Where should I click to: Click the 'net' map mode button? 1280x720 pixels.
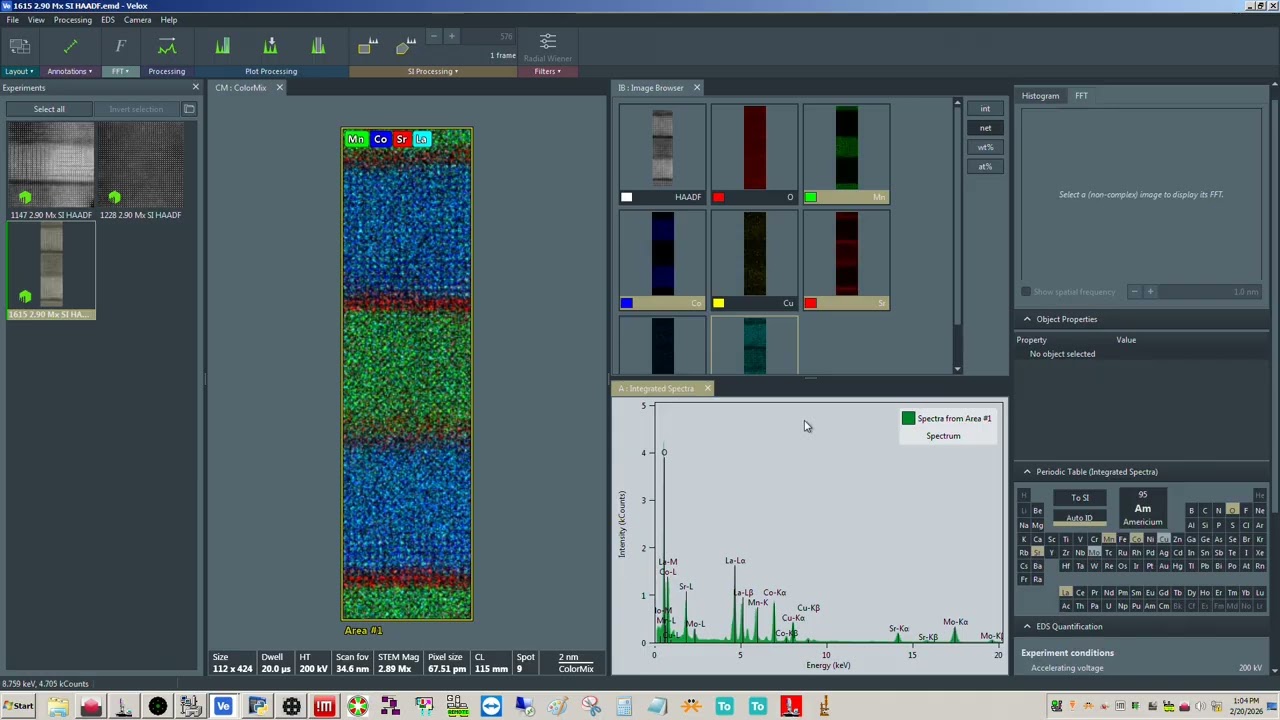pos(985,128)
